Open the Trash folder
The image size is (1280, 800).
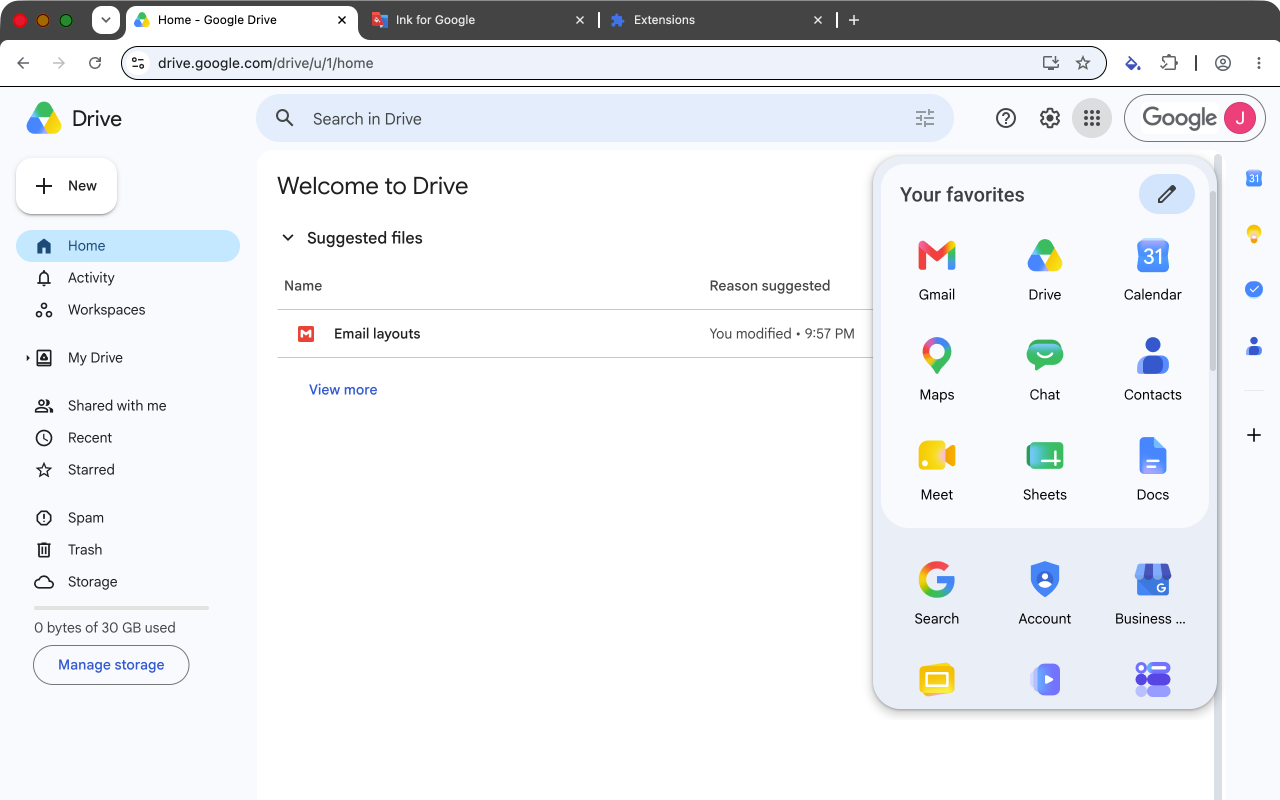[x=128, y=550]
